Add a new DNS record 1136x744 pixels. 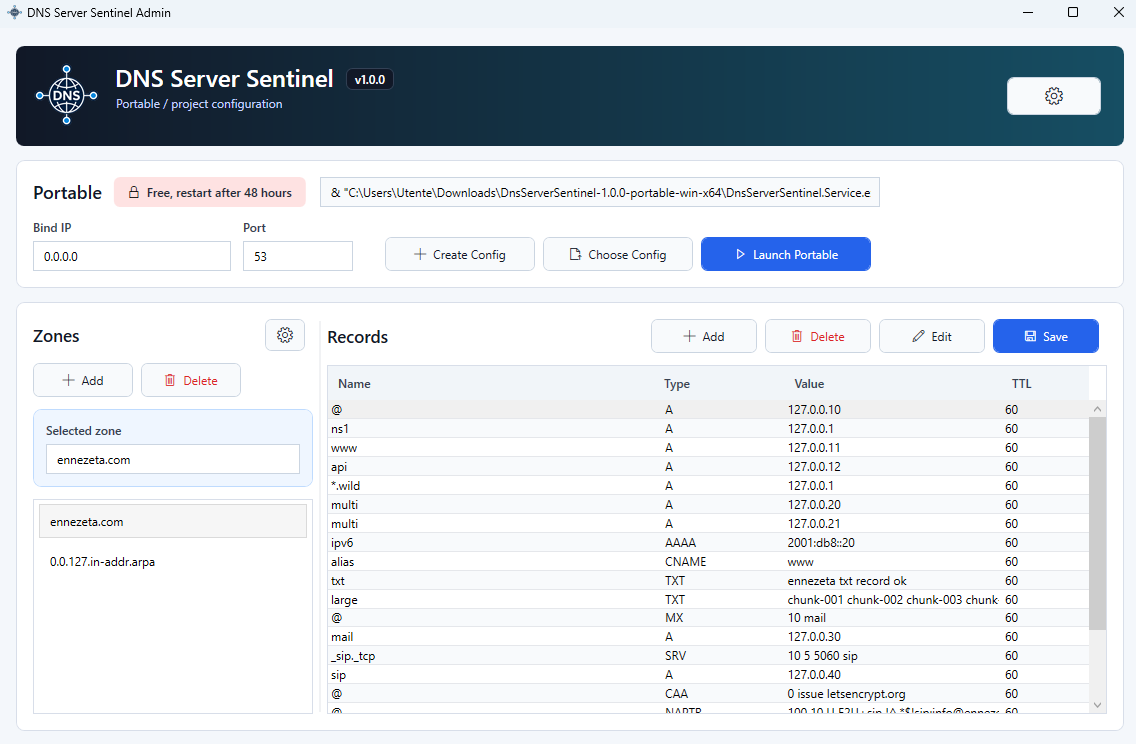703,336
